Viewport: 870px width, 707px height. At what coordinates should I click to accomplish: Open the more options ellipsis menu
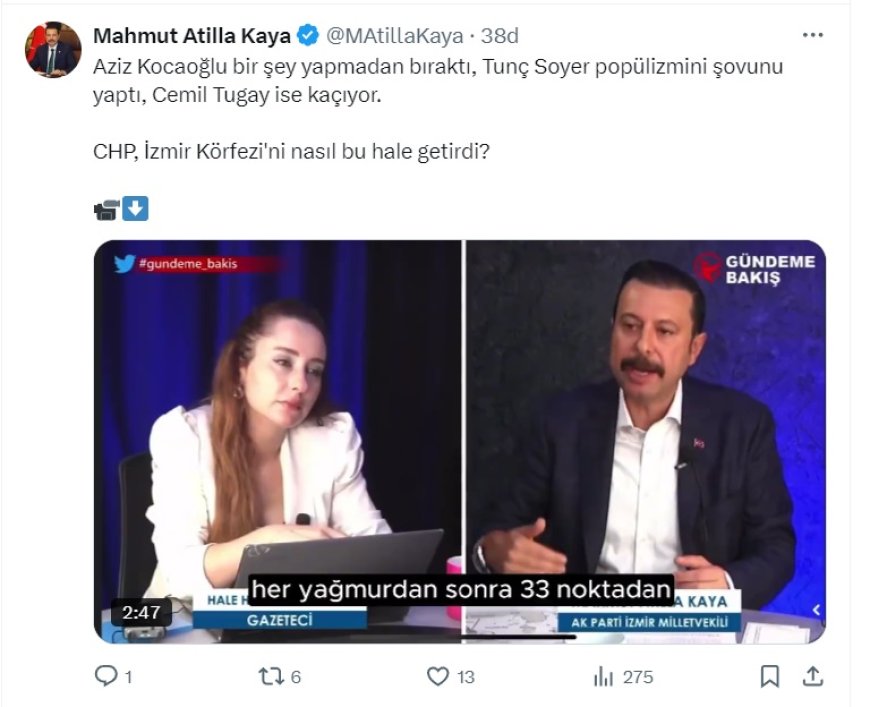pos(812,35)
